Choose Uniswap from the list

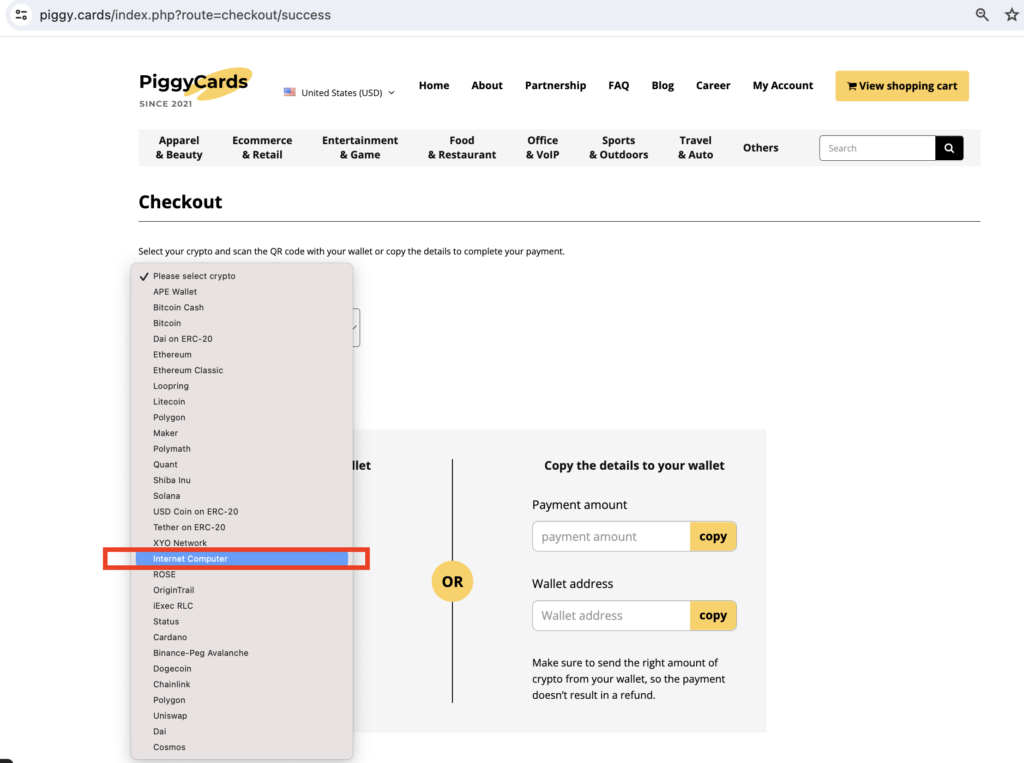[242, 715]
